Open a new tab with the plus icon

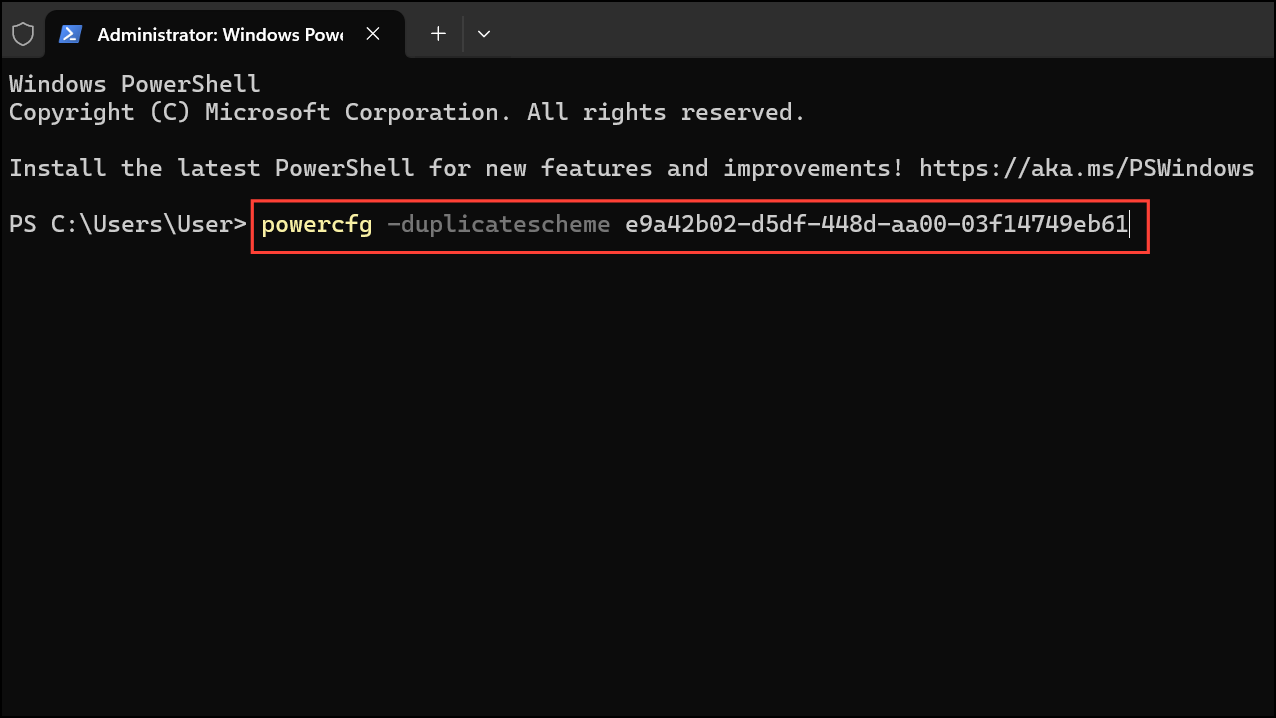[x=437, y=33]
